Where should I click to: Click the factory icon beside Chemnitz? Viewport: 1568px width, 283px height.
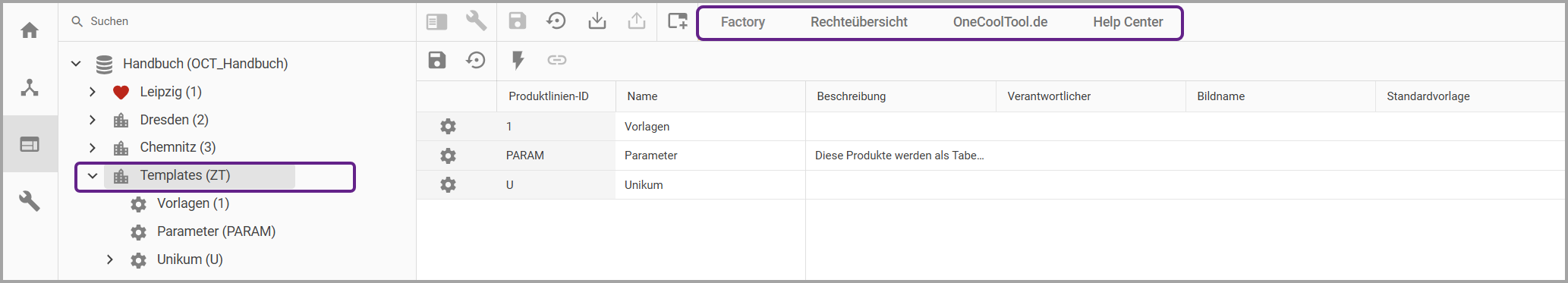(x=121, y=148)
